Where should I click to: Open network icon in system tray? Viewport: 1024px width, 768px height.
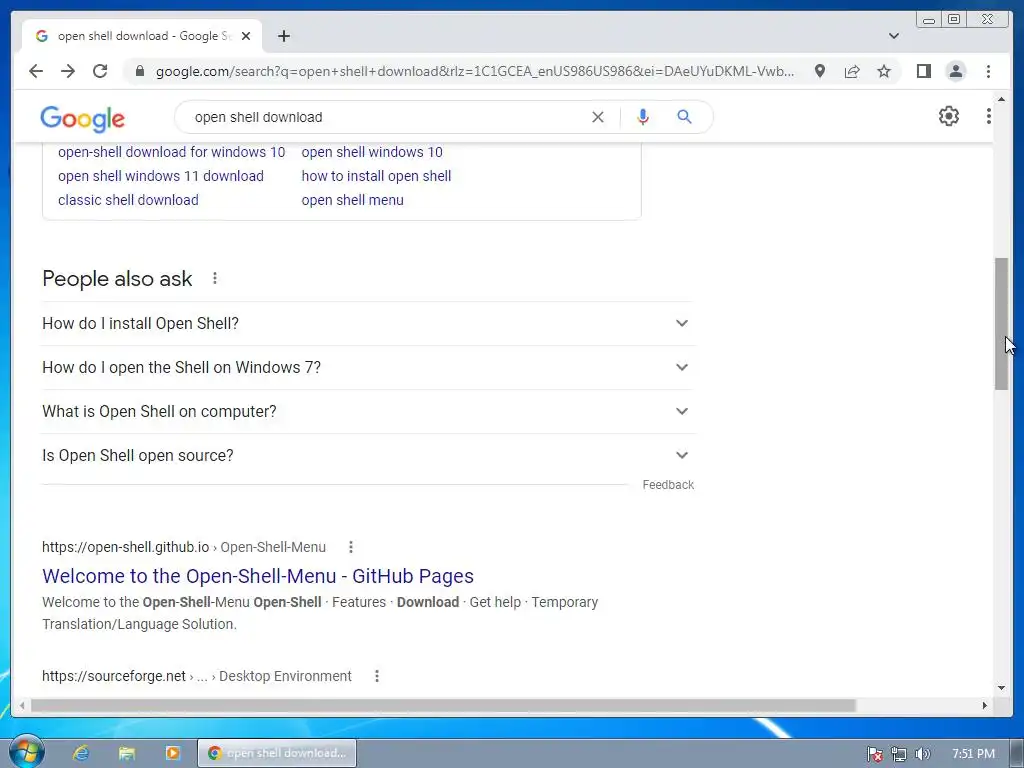click(899, 754)
